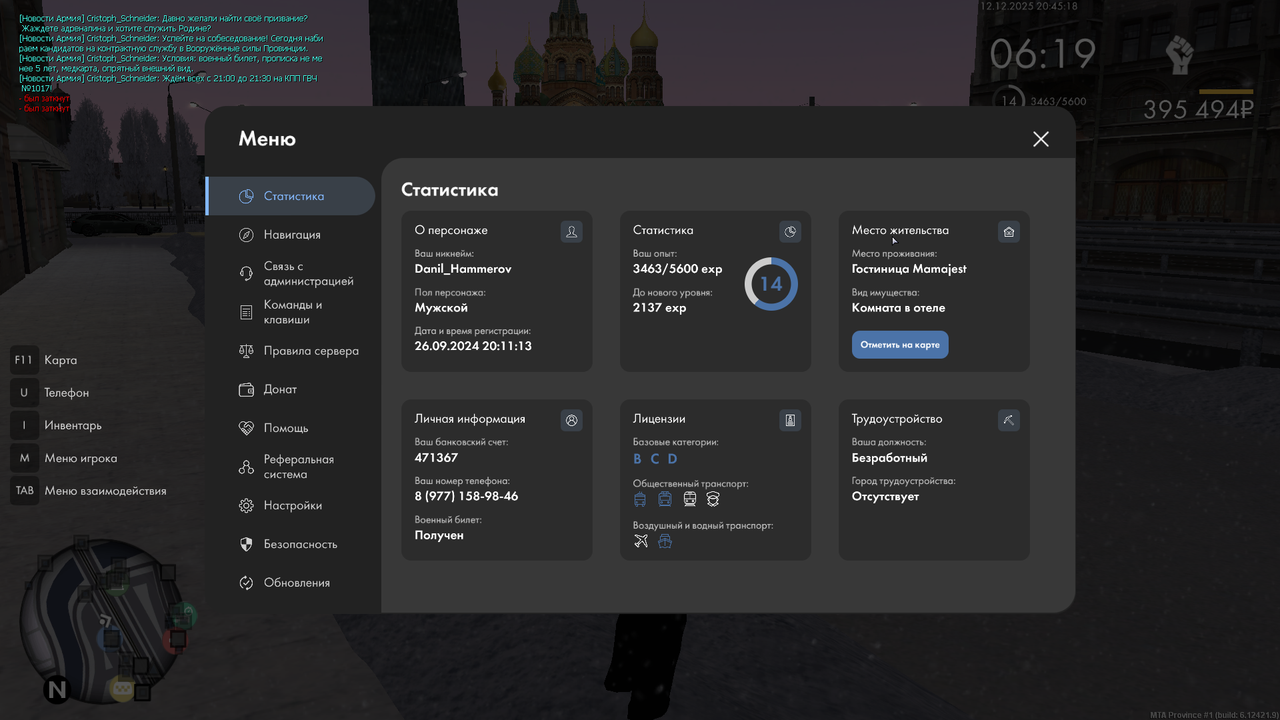Click the experience value 3463/5600 exp
Image resolution: width=1280 pixels, height=720 pixels.
678,269
